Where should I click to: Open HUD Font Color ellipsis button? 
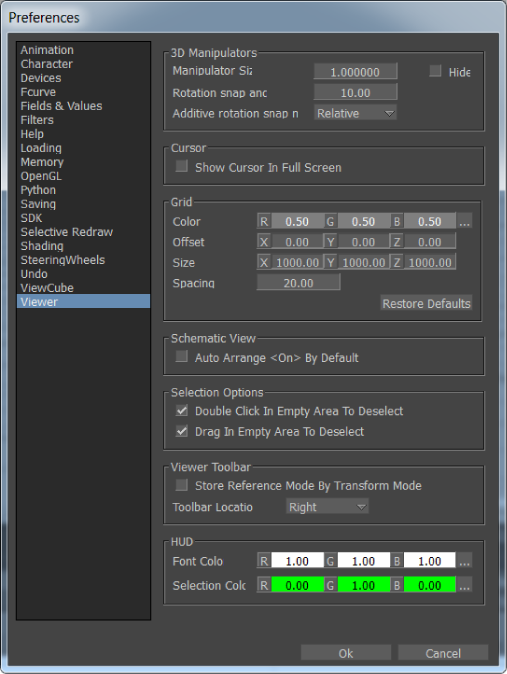[x=464, y=561]
